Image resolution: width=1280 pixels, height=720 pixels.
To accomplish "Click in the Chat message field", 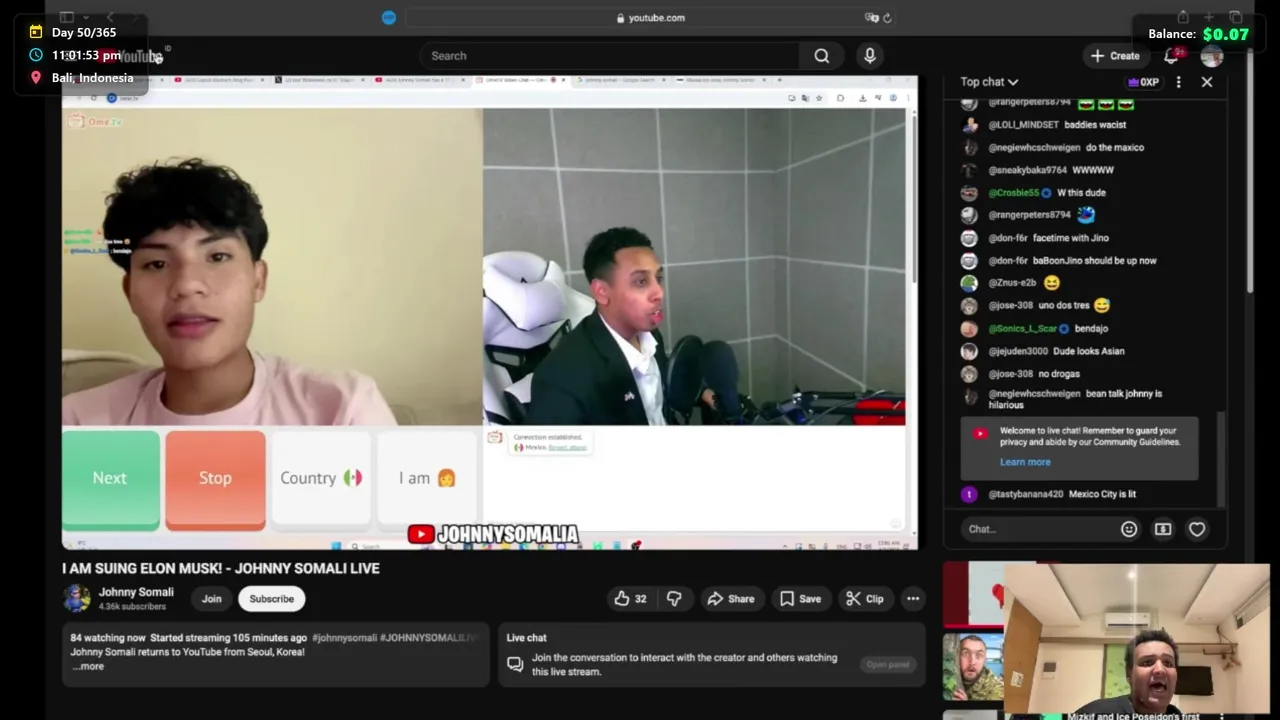I will point(1035,529).
